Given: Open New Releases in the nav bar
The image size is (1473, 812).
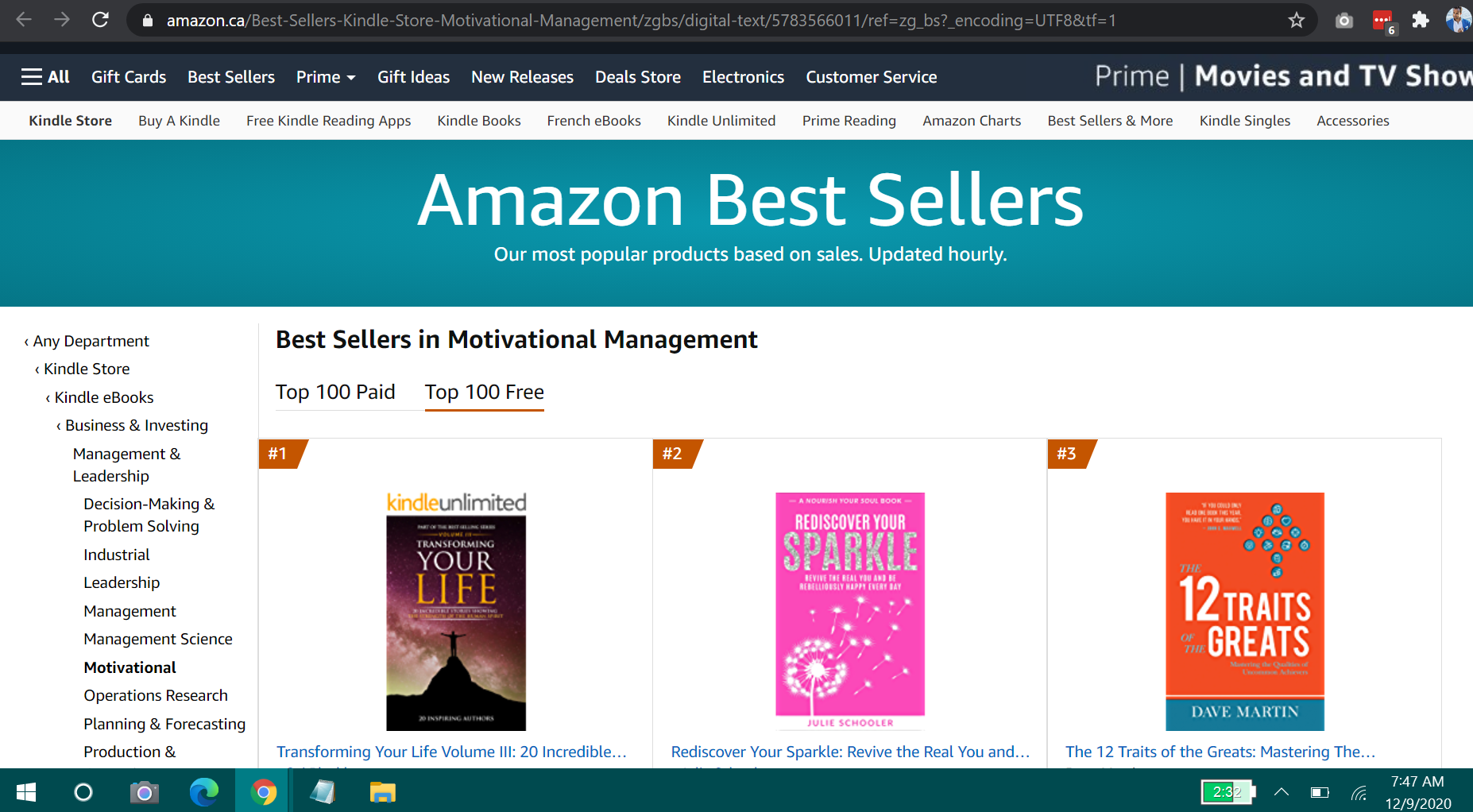Looking at the screenshot, I should pos(522,77).
